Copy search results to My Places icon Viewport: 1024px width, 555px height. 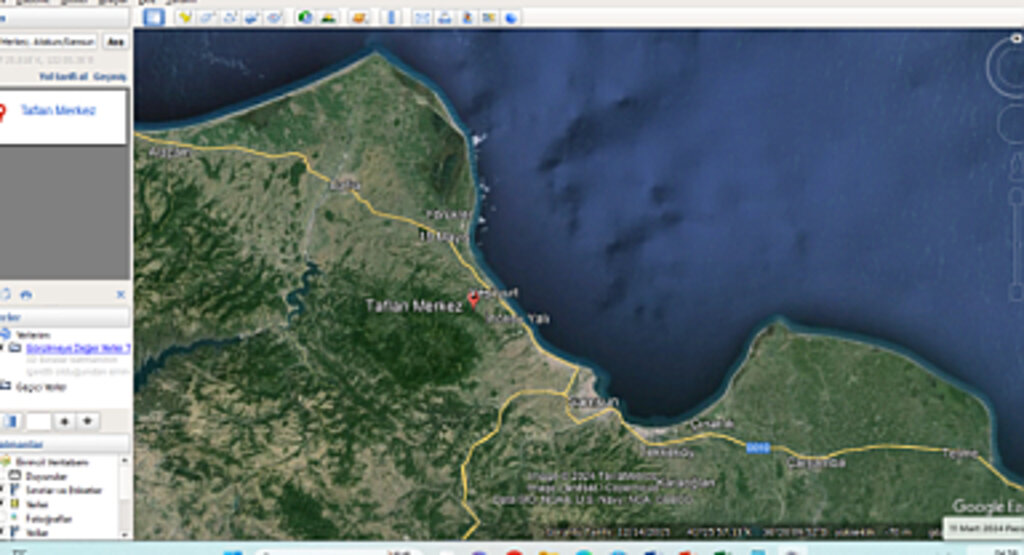coord(5,294)
